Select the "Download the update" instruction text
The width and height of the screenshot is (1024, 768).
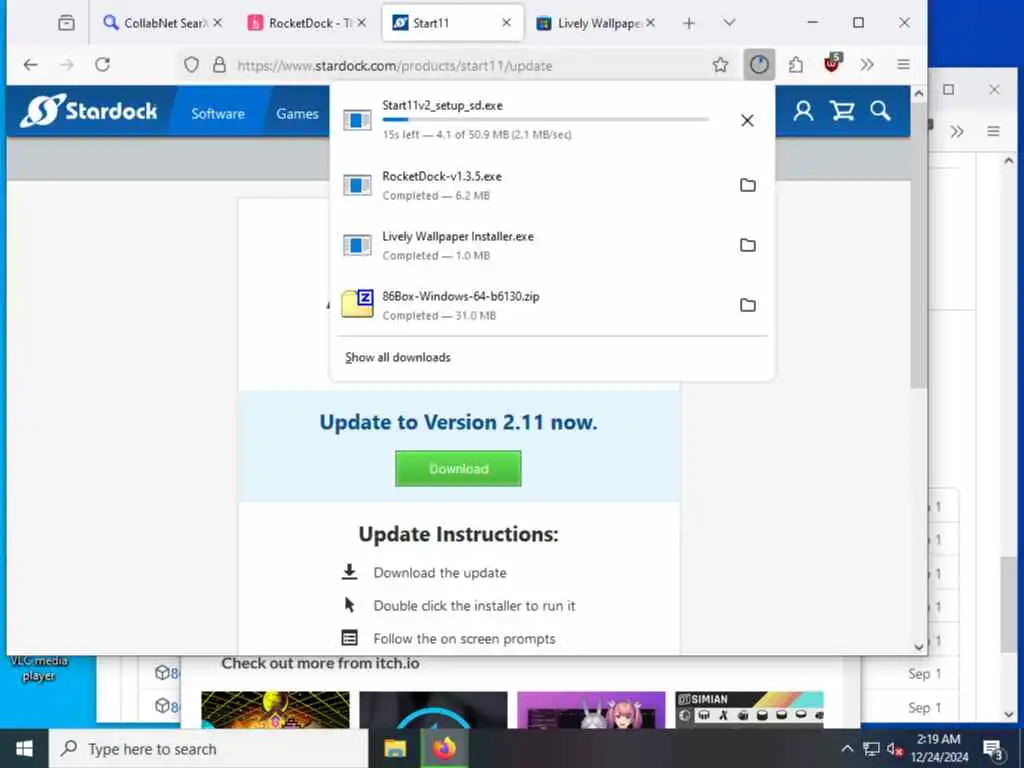[x=440, y=573]
